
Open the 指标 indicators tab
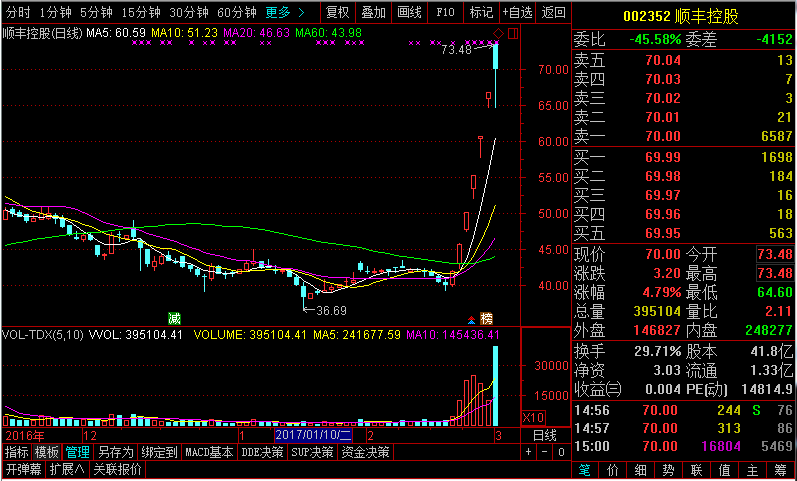[x=17, y=452]
